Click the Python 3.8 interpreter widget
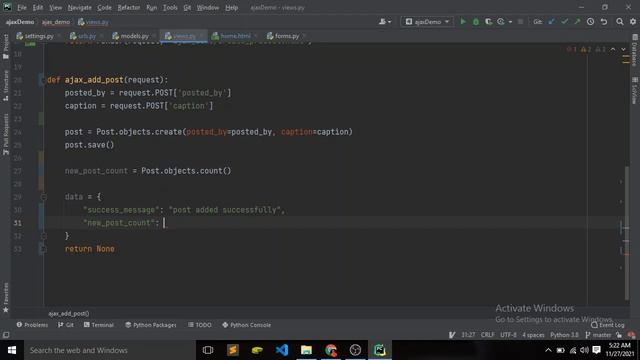Viewport: 640px width, 360px height. 564,335
